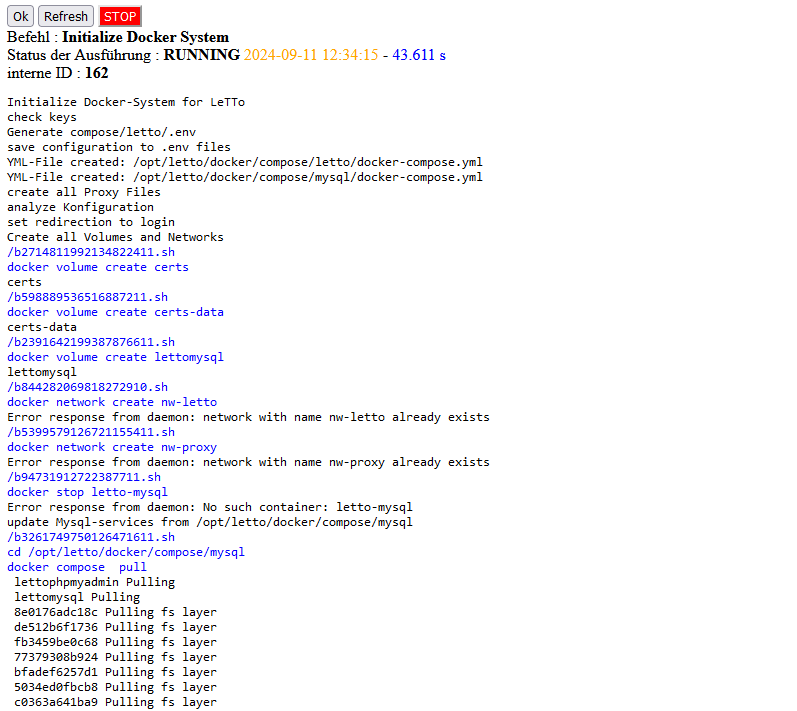Image resolution: width=797 pixels, height=711 pixels.
Task: Select the 'docker volume create certs' command
Action: (98, 267)
